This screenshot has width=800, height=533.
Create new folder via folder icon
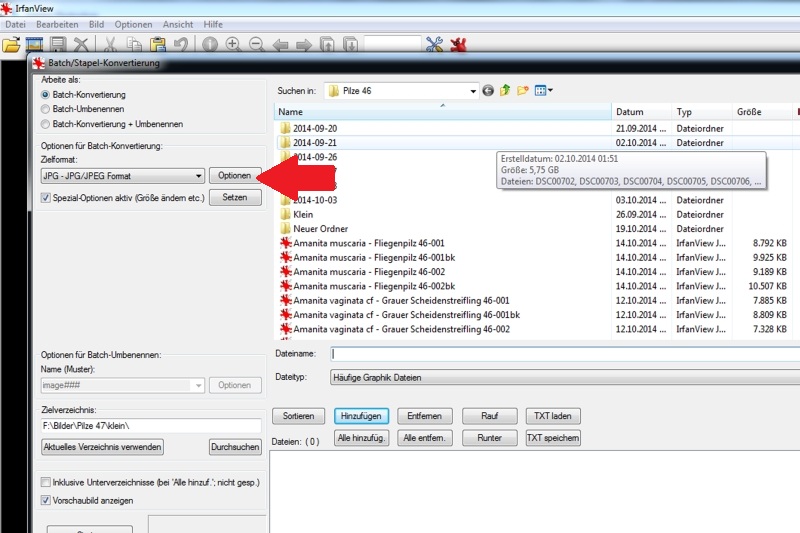522,91
